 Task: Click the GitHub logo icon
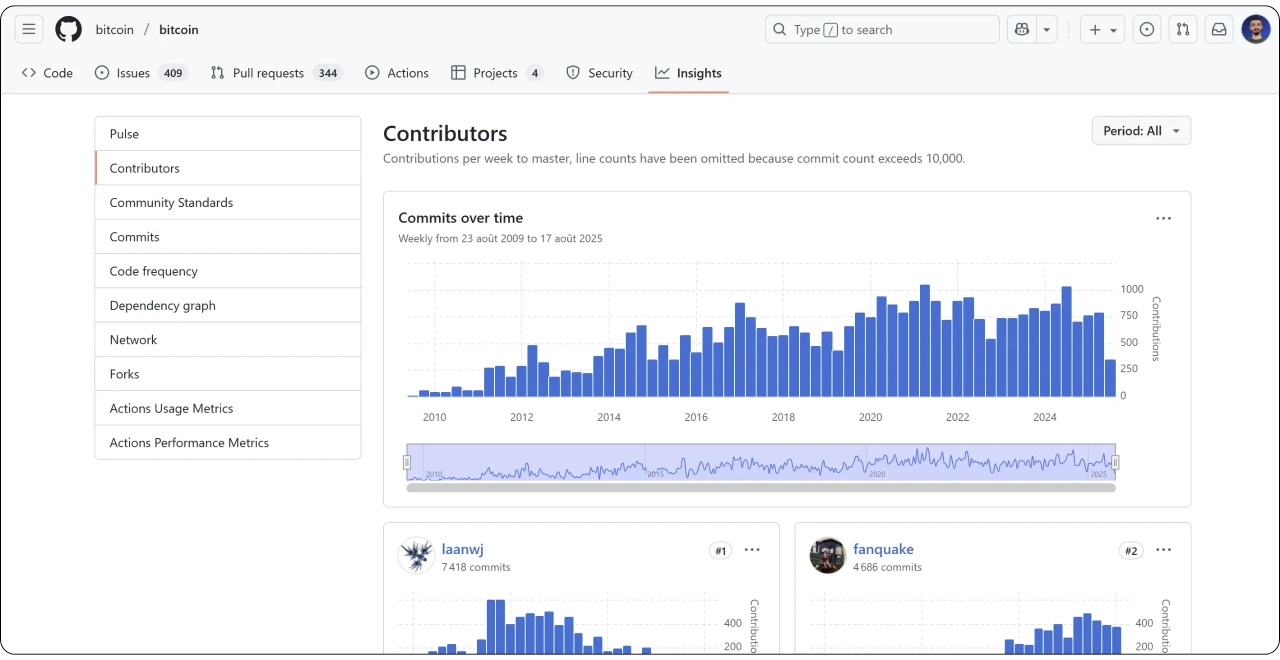(x=68, y=30)
